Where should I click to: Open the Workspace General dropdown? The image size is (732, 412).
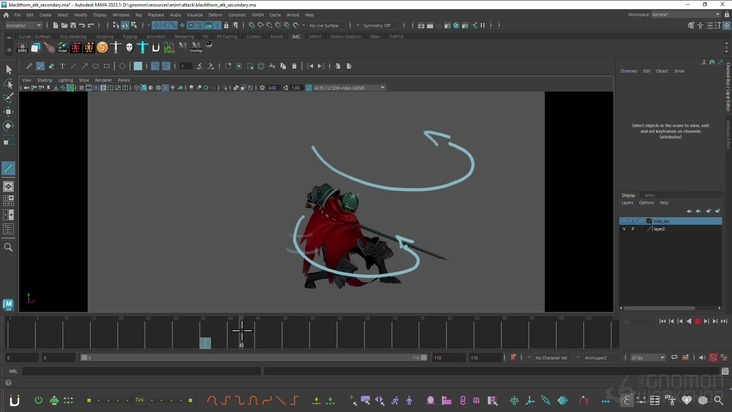point(685,14)
